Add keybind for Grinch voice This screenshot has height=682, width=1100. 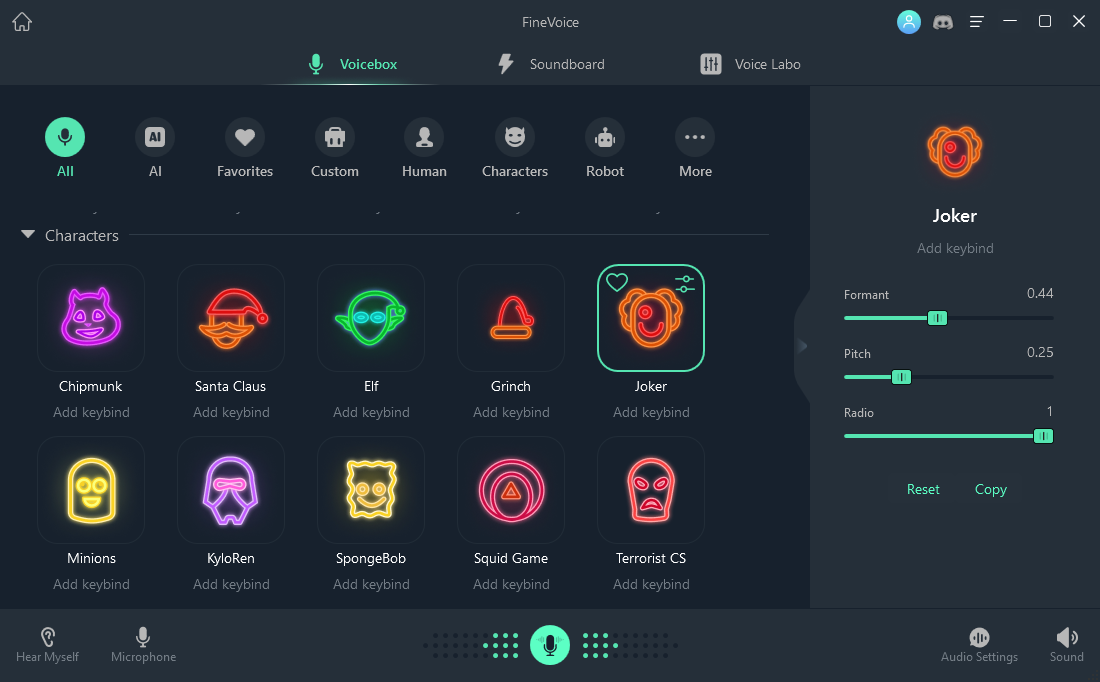(511, 413)
